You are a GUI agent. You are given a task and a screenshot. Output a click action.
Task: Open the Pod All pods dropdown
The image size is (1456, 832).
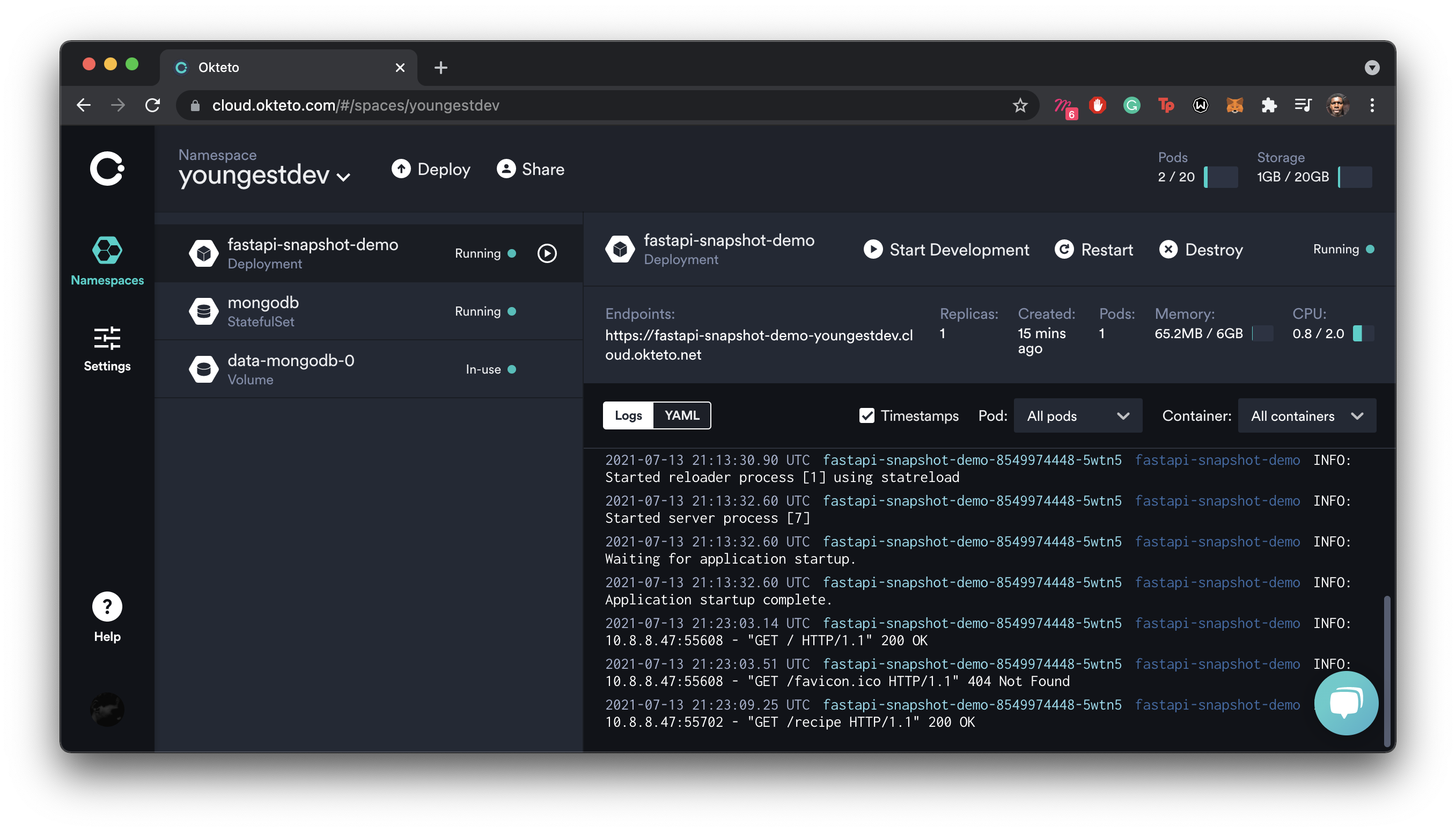tap(1077, 416)
